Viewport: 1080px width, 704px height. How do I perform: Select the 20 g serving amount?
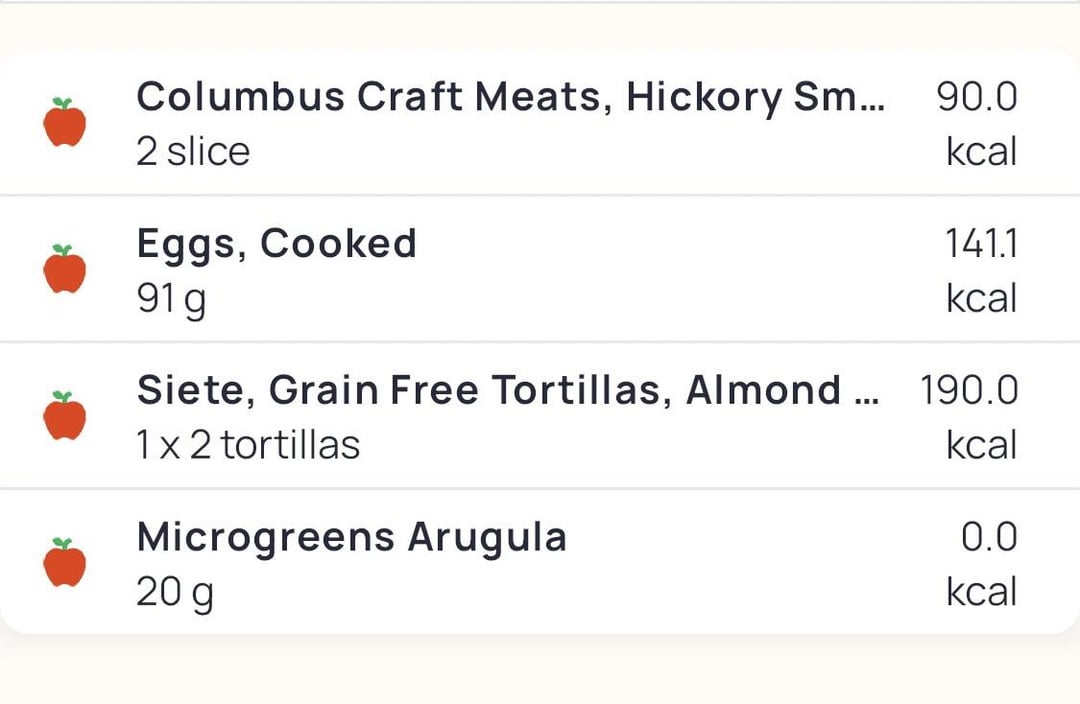click(x=175, y=593)
